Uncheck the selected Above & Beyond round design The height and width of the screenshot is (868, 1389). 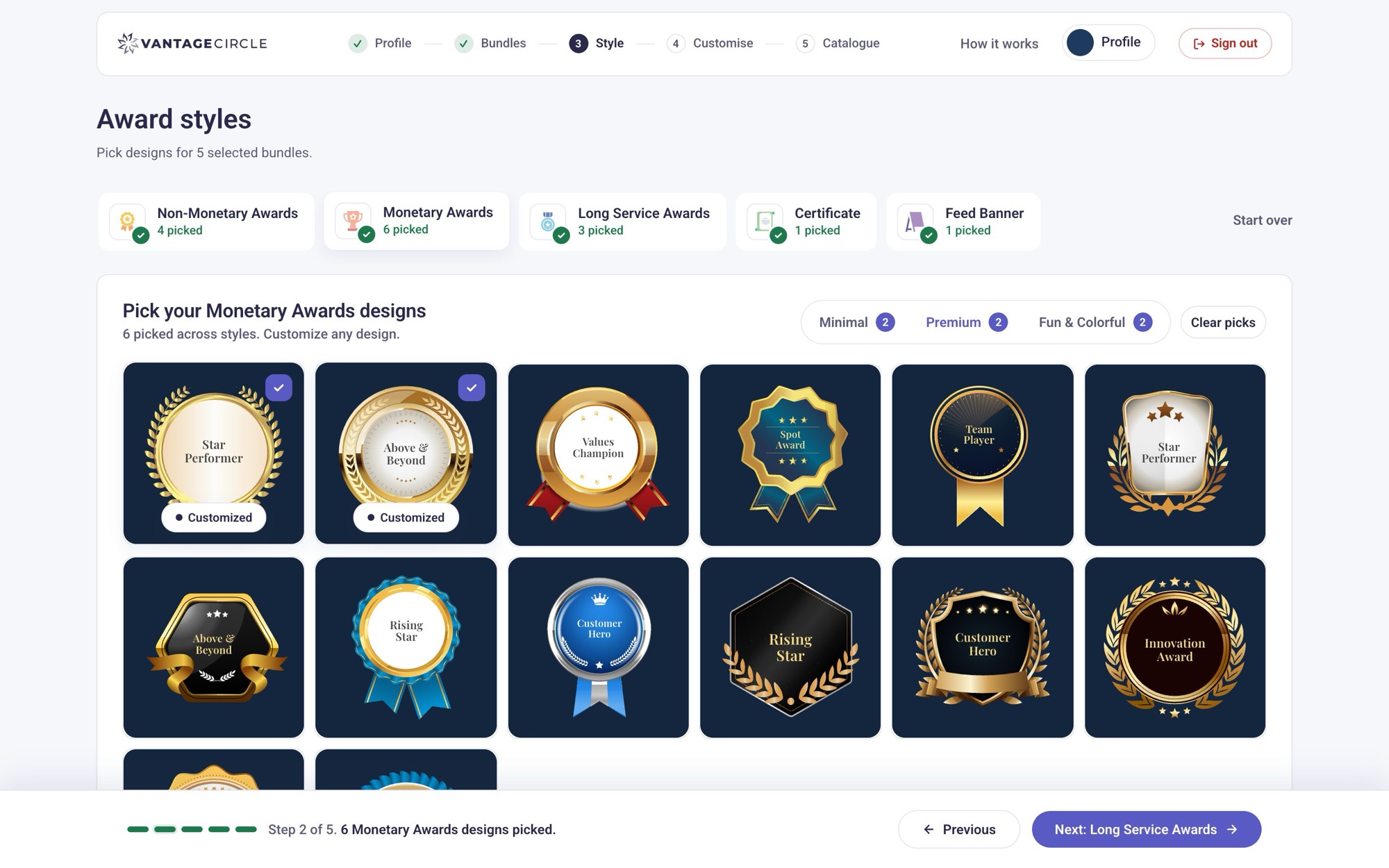(472, 387)
